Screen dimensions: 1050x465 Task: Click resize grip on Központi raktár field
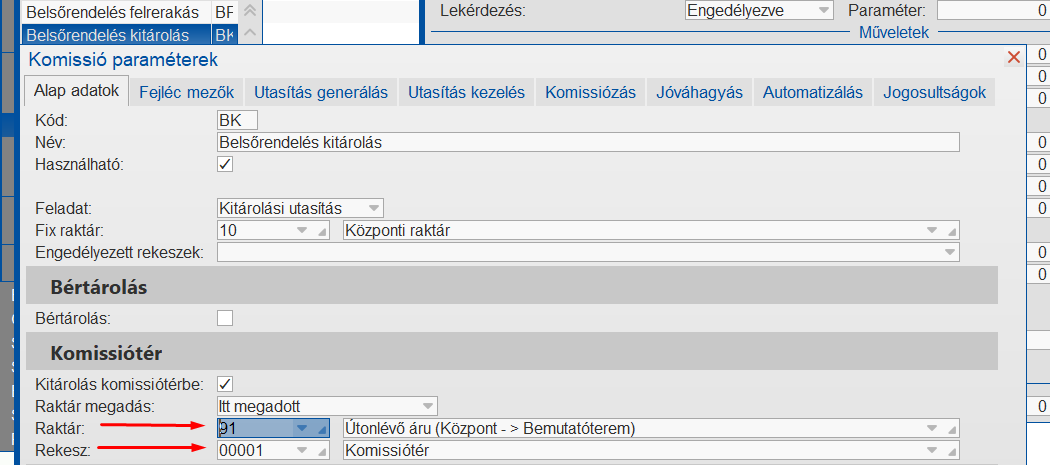tap(952, 231)
